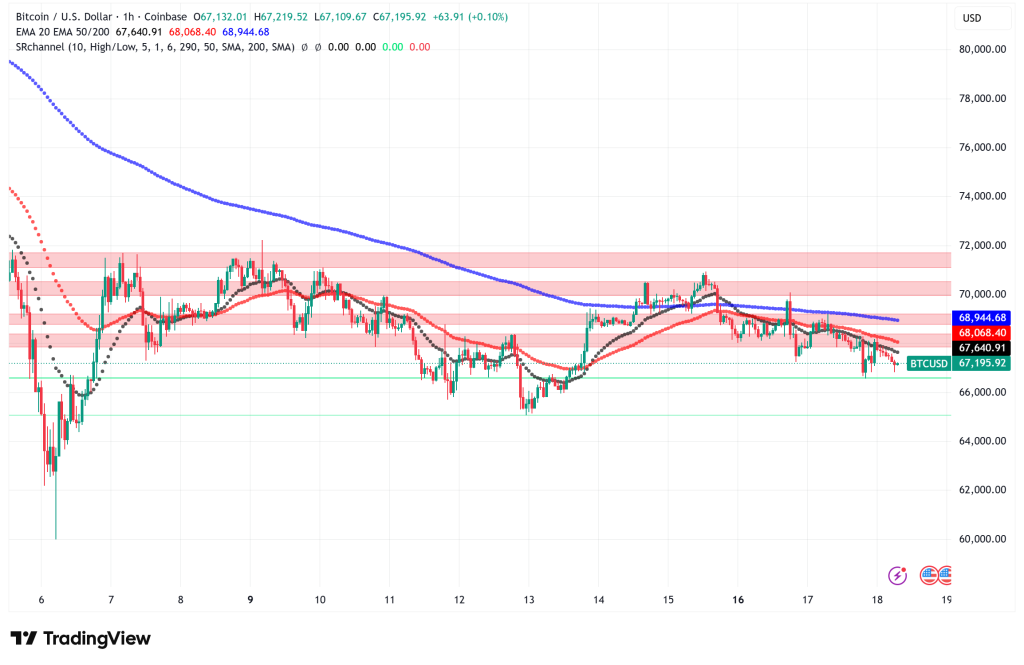Click the TradingView logo icon
Image resolution: width=1024 pixels, height=665 pixels.
click(25, 638)
